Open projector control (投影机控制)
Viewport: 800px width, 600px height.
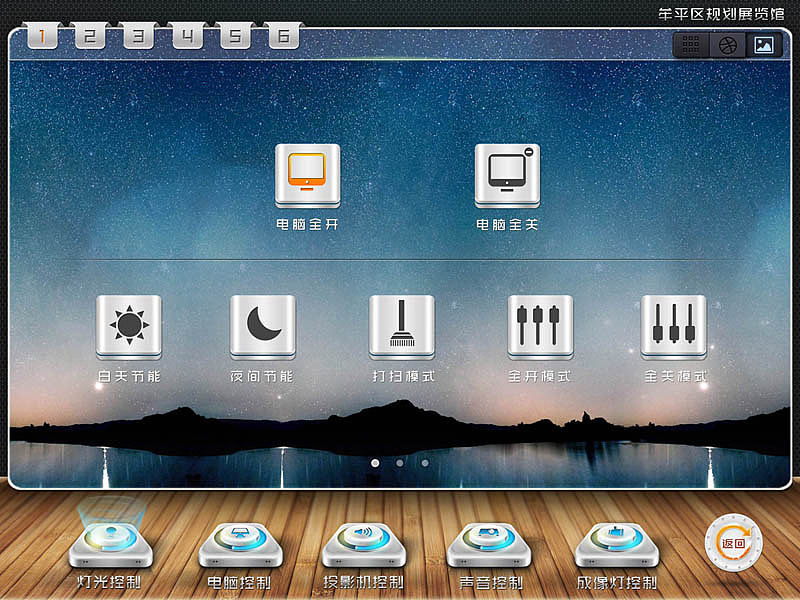[364, 544]
